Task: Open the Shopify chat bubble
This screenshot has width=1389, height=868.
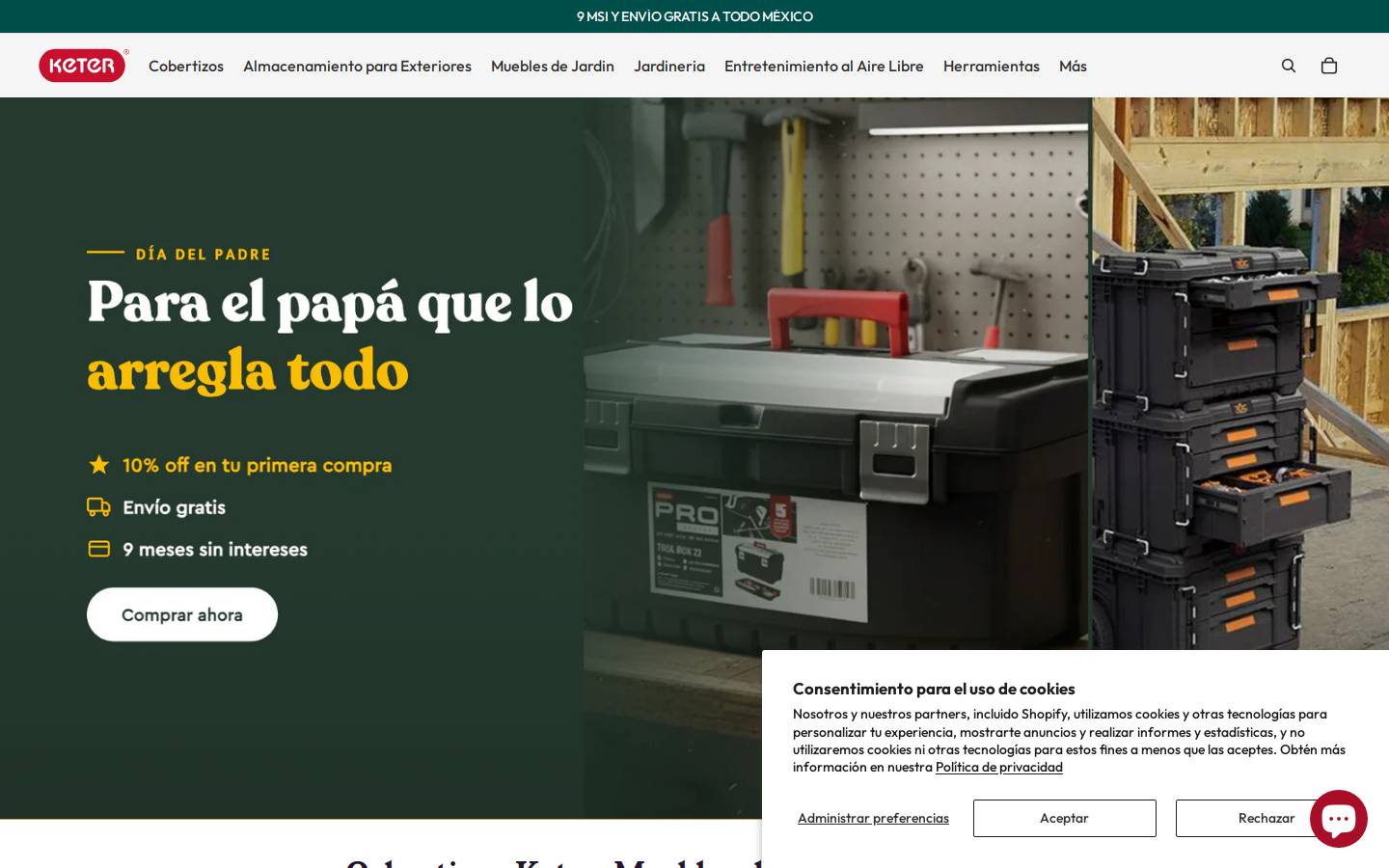Action: tap(1339, 819)
